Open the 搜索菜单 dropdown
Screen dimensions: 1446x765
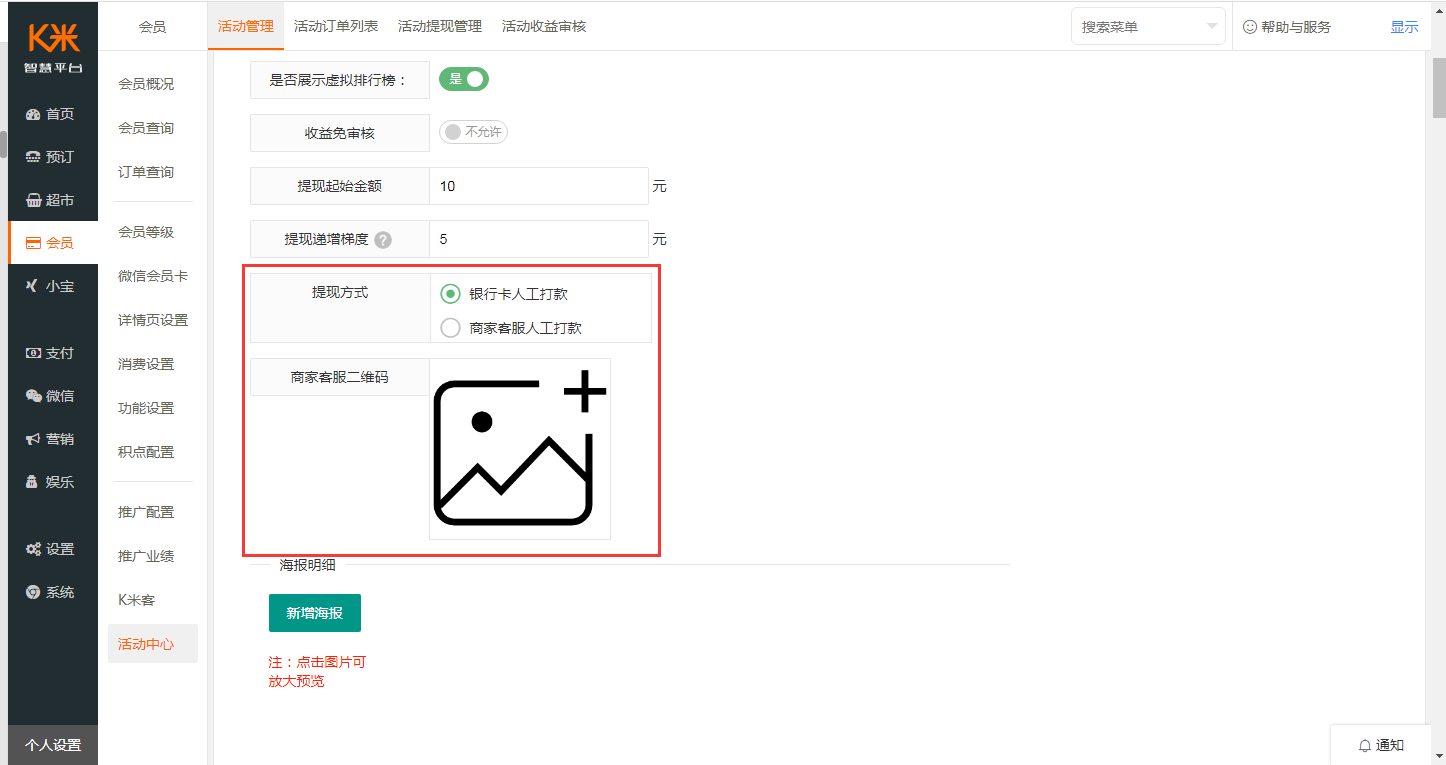pos(1148,27)
